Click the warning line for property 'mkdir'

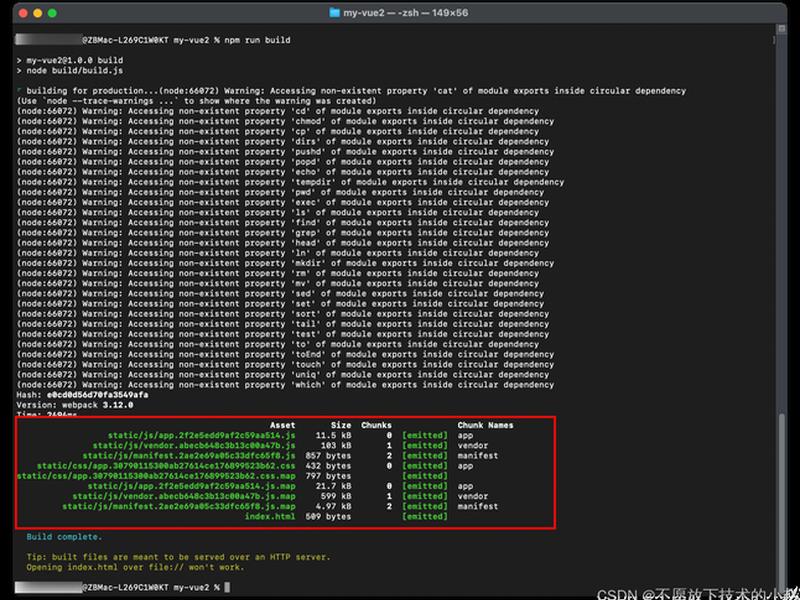click(285, 263)
